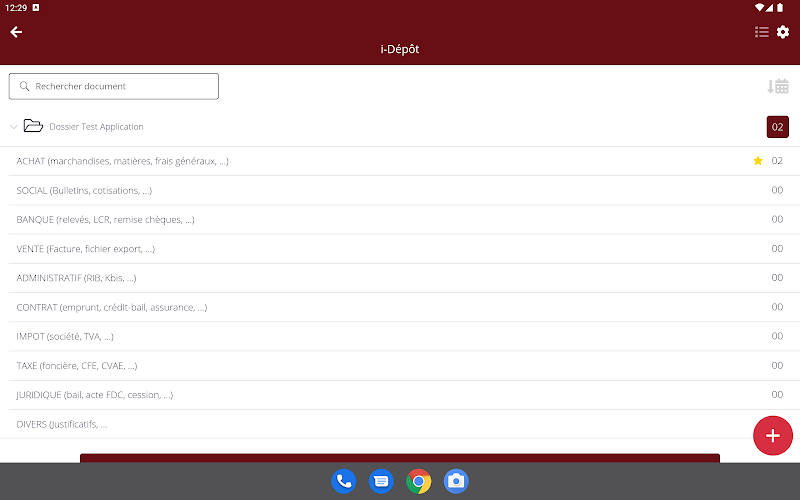800x500 pixels.
Task: Click the open folder icon
Action: point(33,126)
